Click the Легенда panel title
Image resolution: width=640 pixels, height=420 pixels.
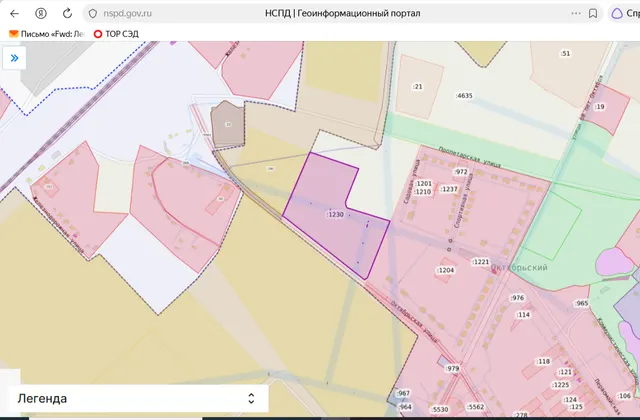pyautogui.click(x=42, y=398)
